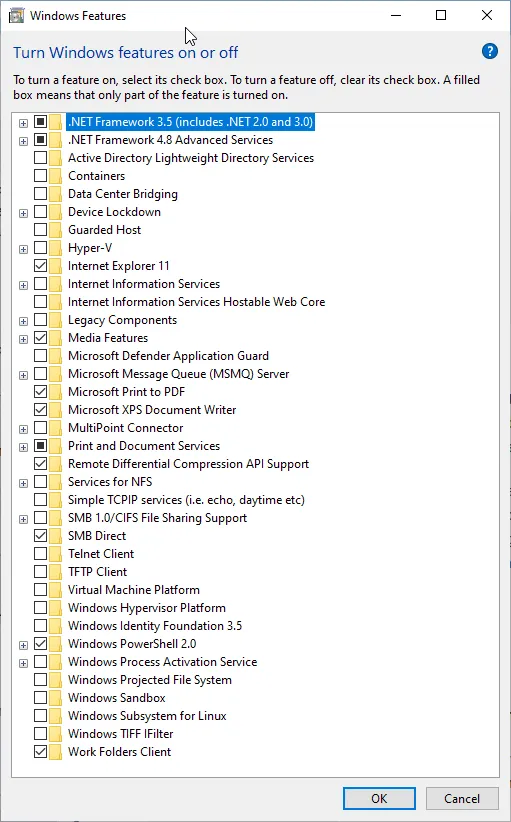Image resolution: width=511 pixels, height=822 pixels.
Task: Enable Windows Subsystem for Linux checkbox
Action: coord(40,715)
